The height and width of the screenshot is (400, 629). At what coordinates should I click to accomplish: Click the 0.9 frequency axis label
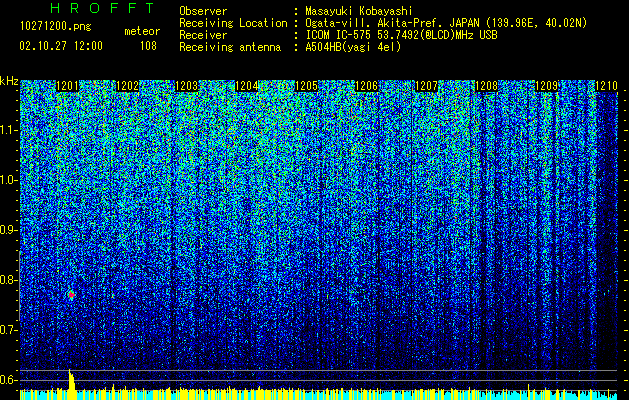pyautogui.click(x=9, y=230)
